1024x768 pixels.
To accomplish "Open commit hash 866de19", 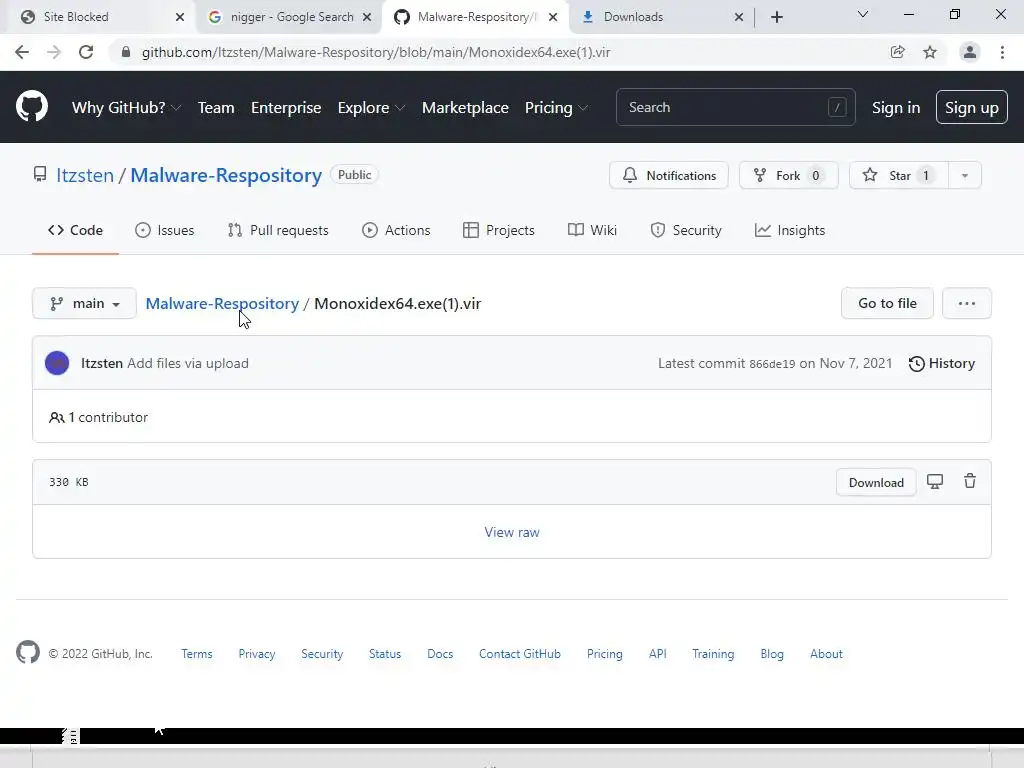I will pyautogui.click(x=772, y=364).
